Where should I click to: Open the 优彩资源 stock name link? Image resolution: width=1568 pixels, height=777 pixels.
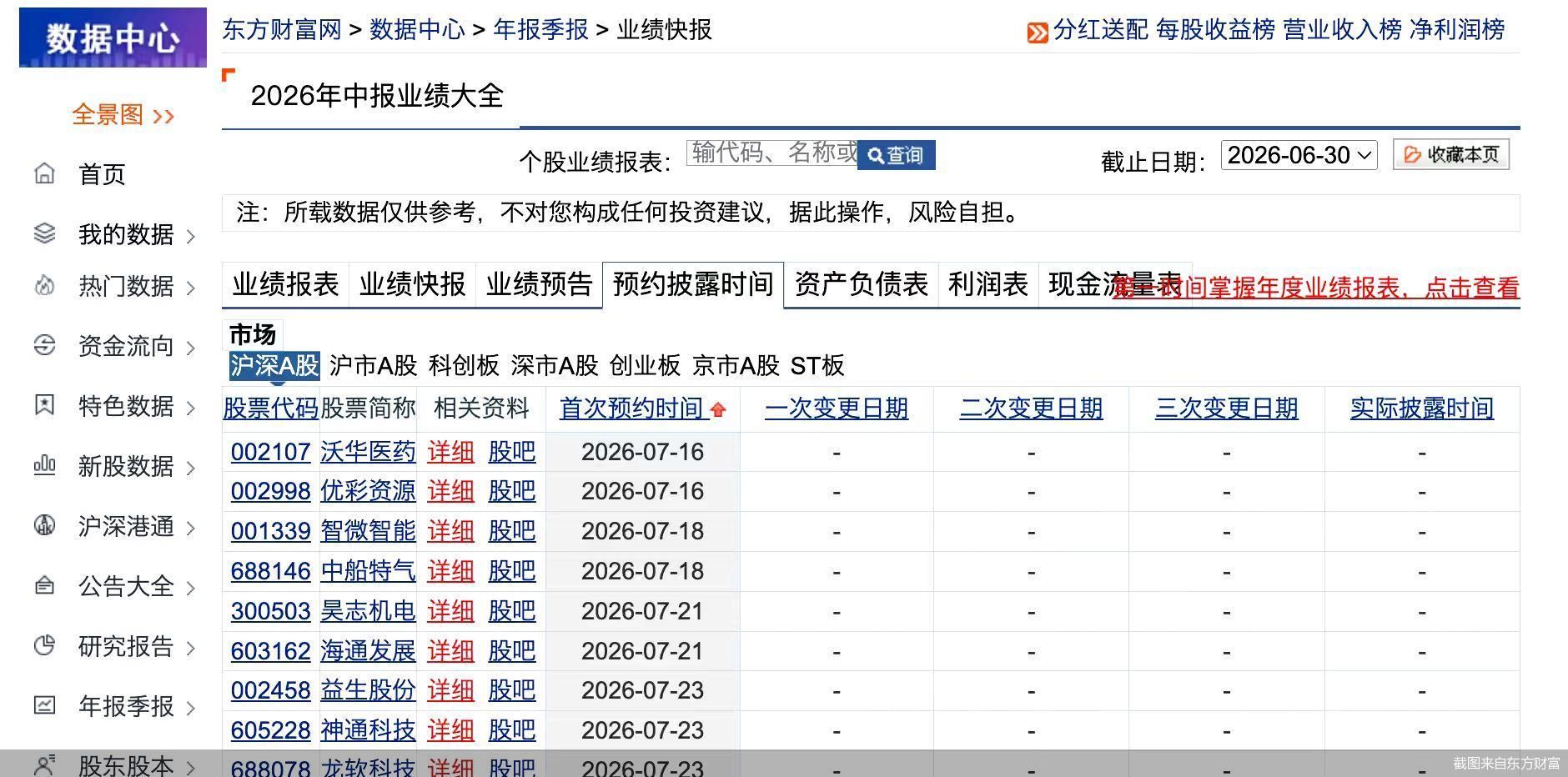point(368,491)
